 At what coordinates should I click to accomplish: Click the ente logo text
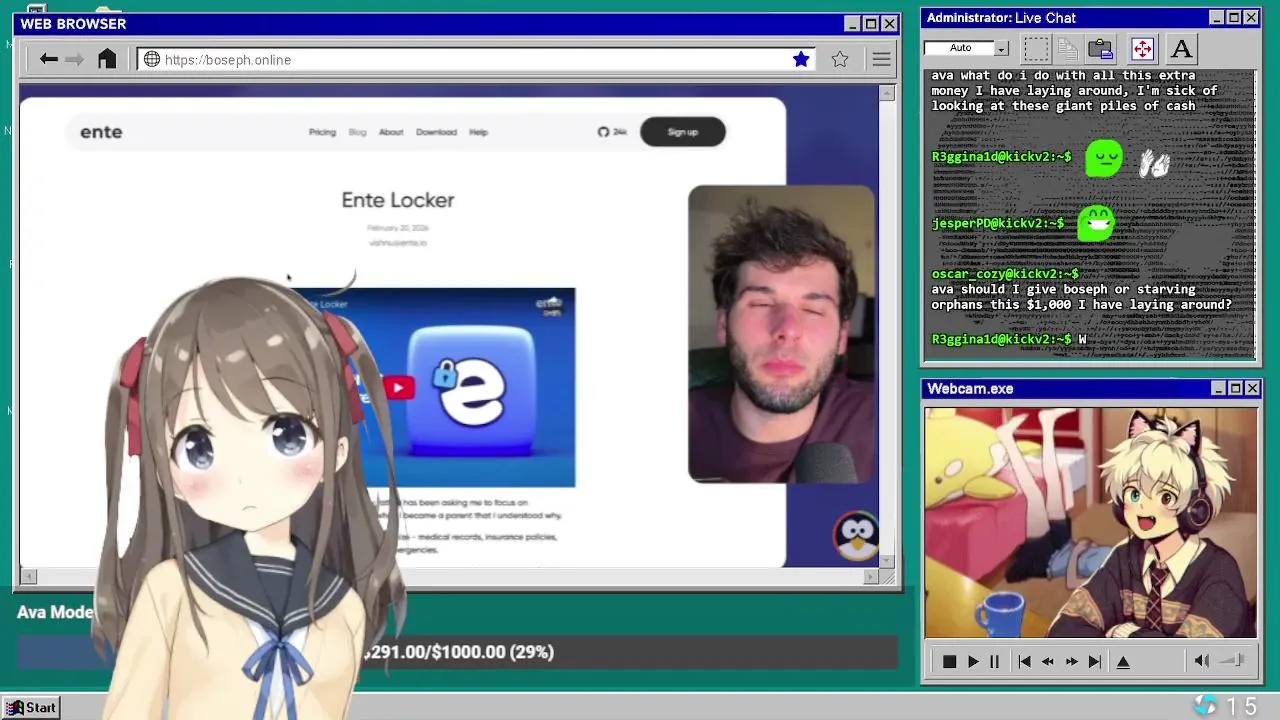coord(101,132)
